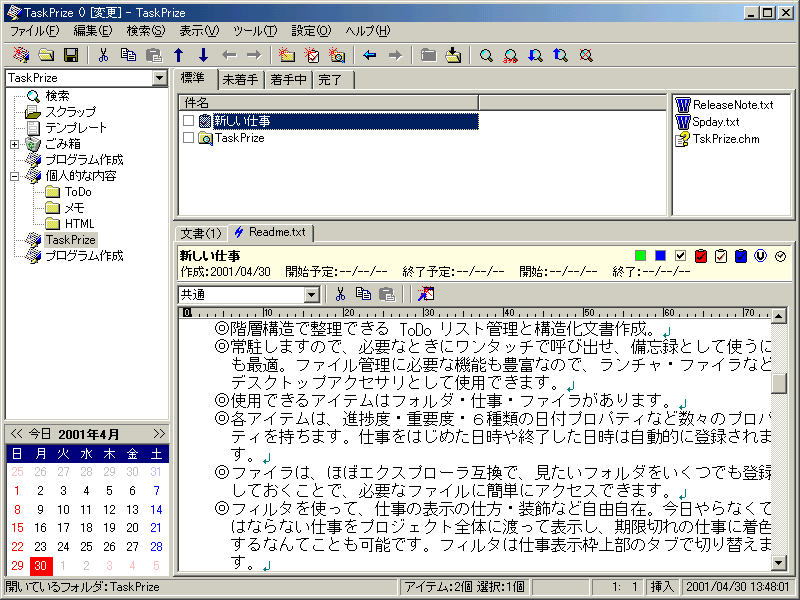This screenshot has width=800, height=600.
Task: Select the Readme.txt tab
Action: pos(270,232)
